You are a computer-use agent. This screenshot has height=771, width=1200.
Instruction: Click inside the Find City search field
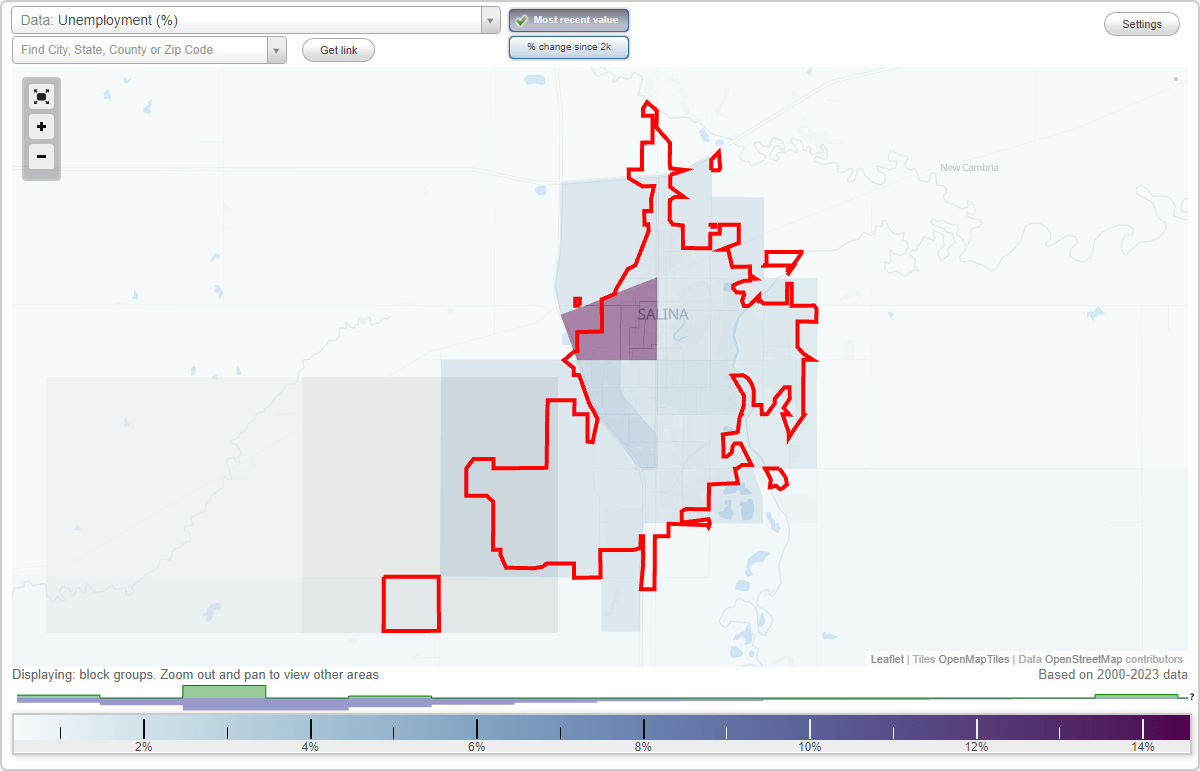click(x=140, y=49)
